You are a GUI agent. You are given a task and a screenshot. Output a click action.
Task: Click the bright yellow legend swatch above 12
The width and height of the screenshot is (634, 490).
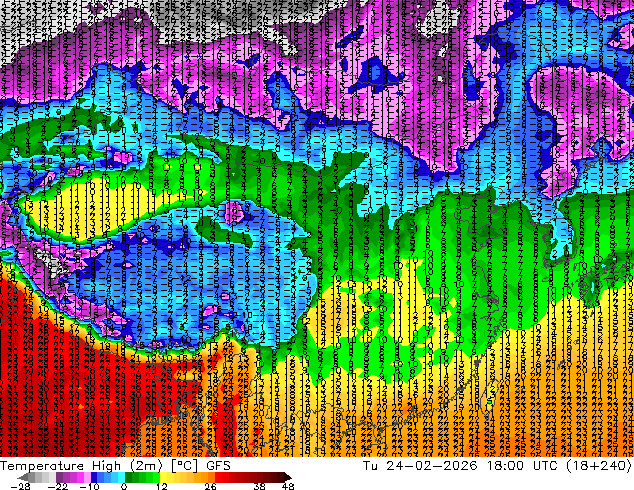click(163, 477)
